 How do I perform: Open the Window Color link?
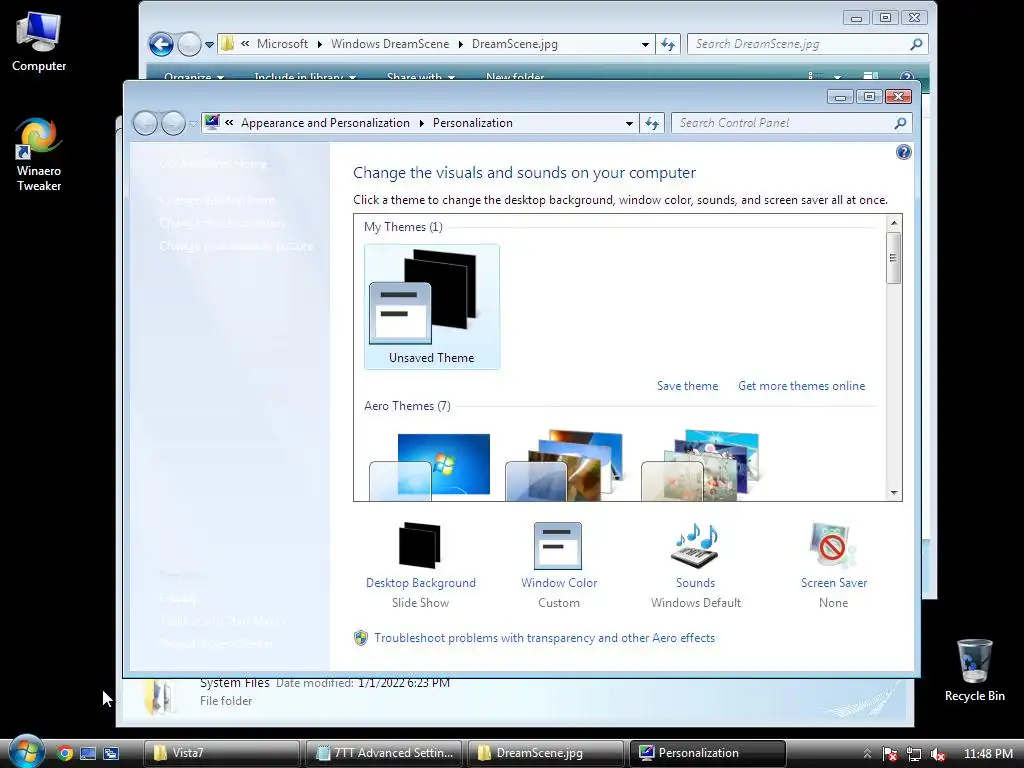[559, 583]
